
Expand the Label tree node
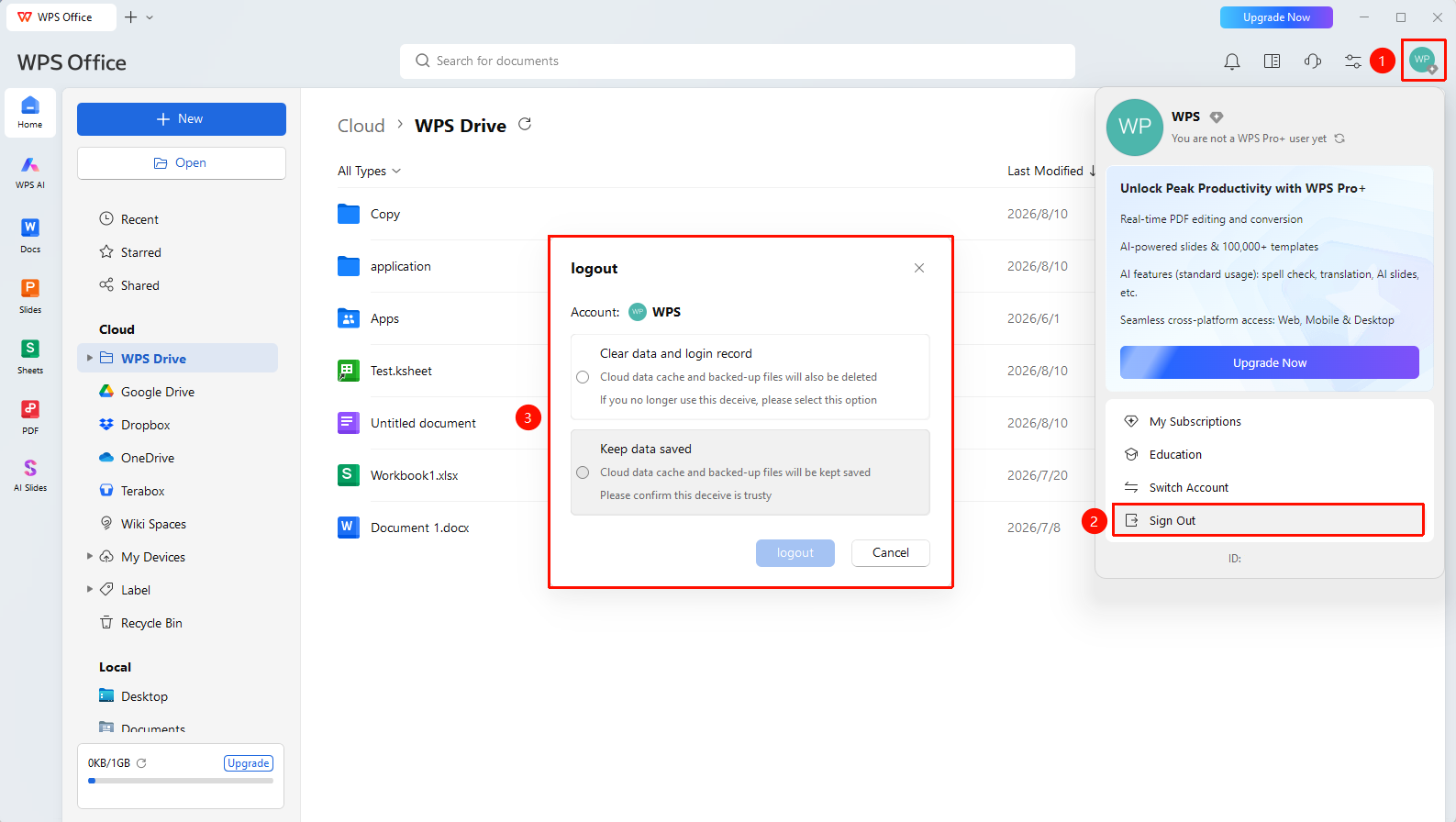click(89, 589)
